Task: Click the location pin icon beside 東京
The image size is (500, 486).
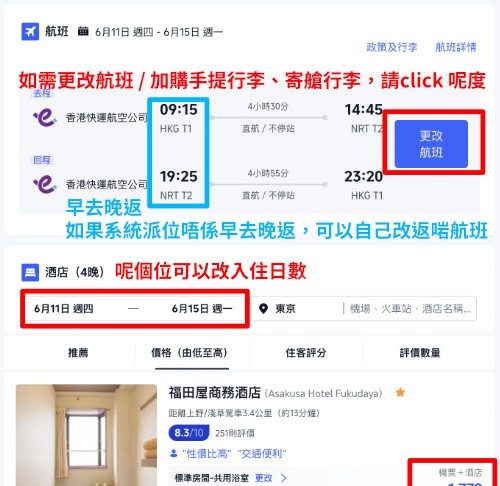Action: 263,309
